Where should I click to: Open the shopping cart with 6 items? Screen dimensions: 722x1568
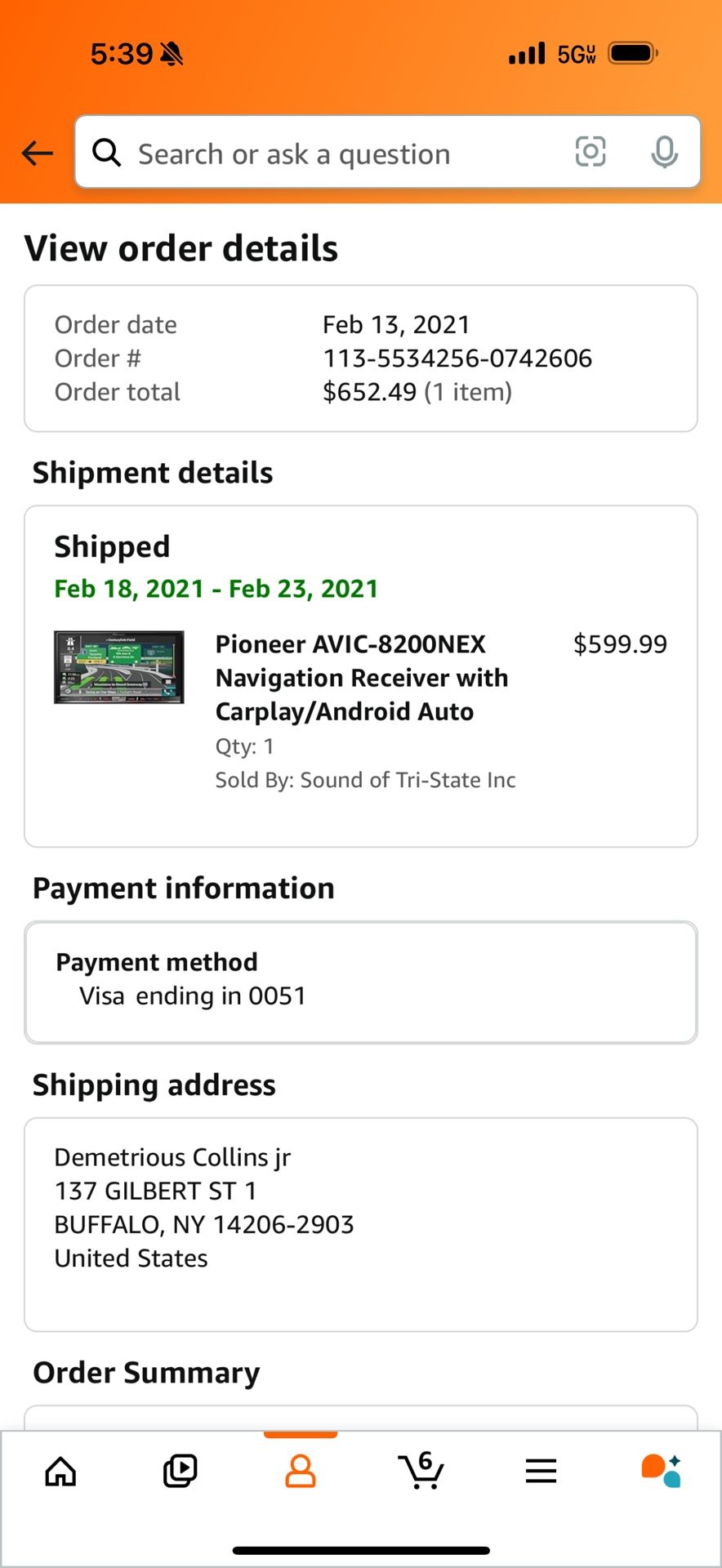point(421,1471)
